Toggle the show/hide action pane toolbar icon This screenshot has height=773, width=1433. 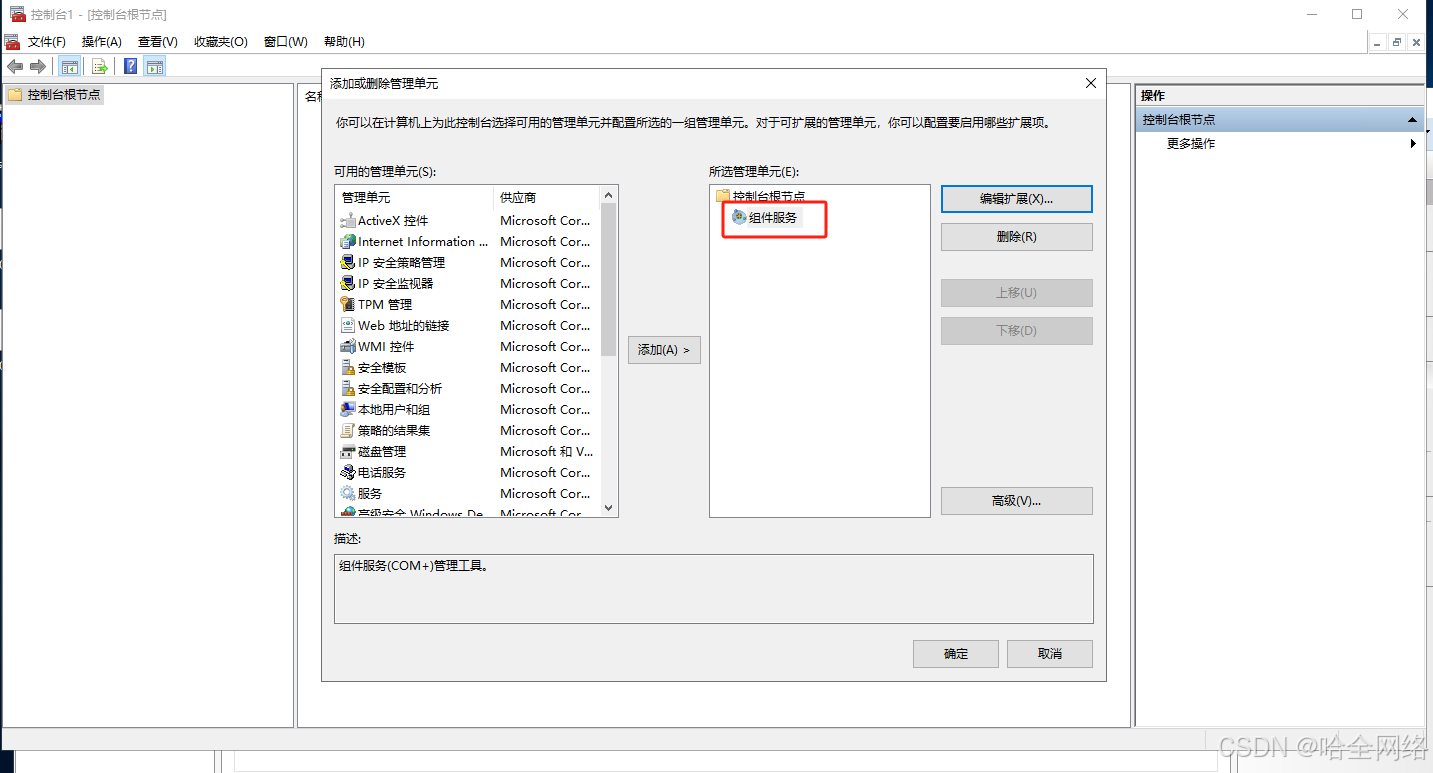[x=154, y=66]
